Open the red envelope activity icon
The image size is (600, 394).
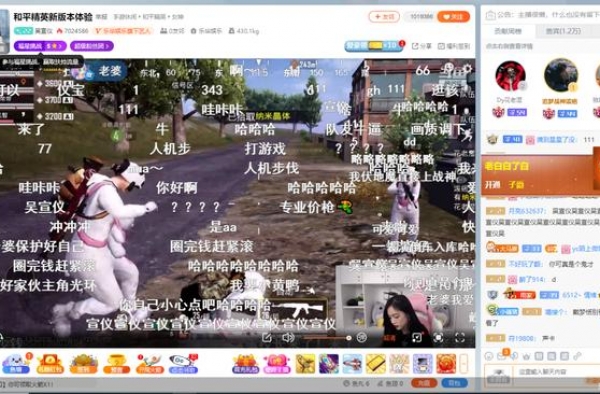point(49,363)
